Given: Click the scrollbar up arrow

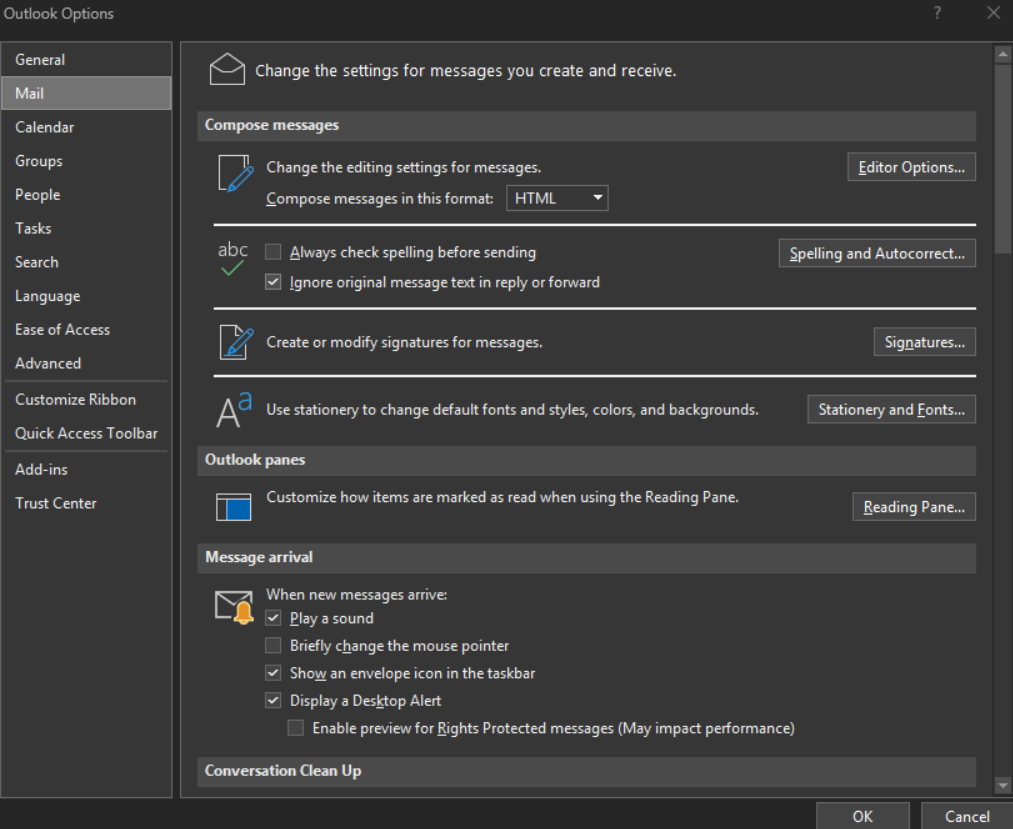Looking at the screenshot, I should pyautogui.click(x=1003, y=54).
